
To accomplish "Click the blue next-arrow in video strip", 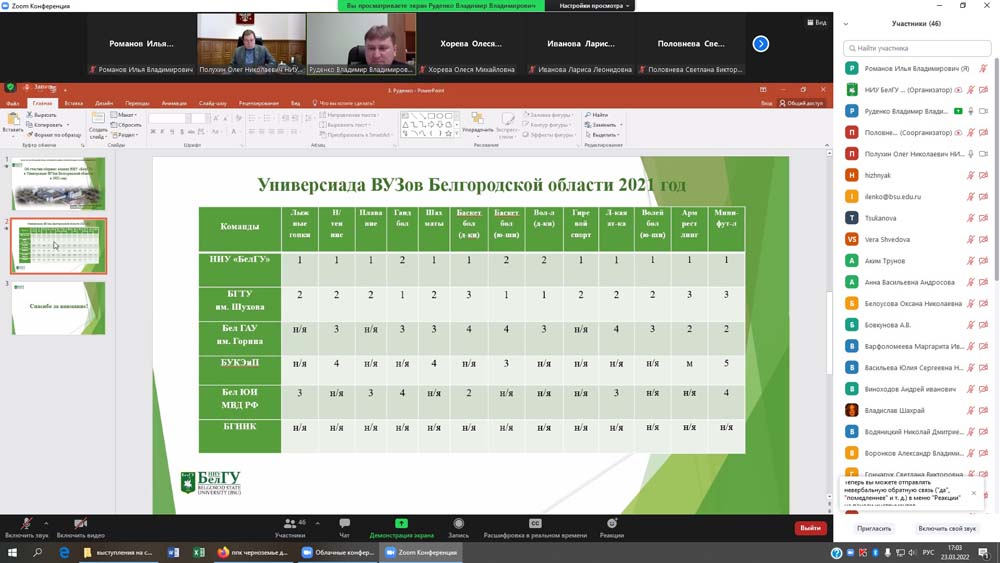I will coord(761,44).
